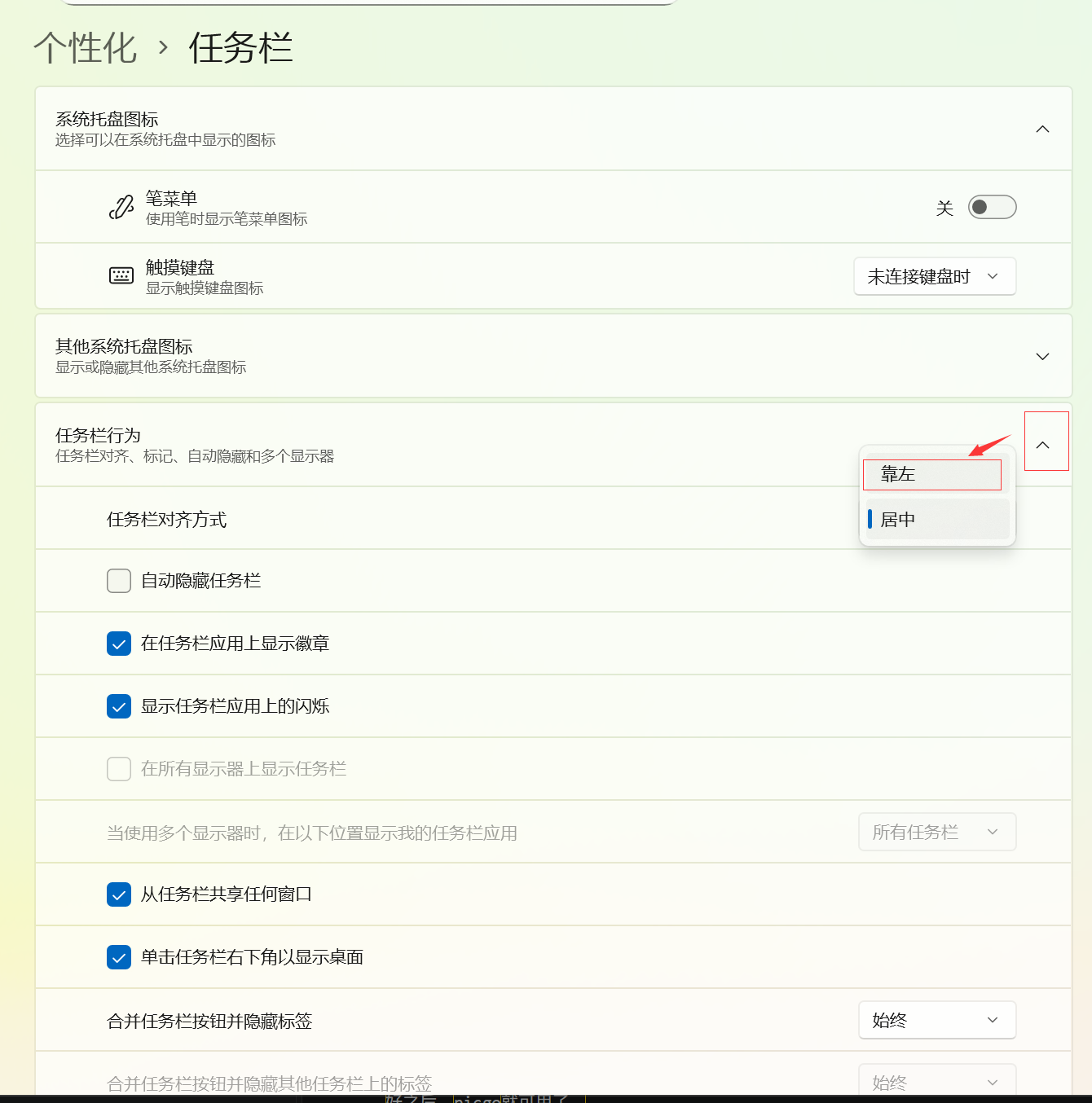Click the breadcrumb arrow after 个性化
This screenshot has height=1103, width=1092.
[163, 47]
